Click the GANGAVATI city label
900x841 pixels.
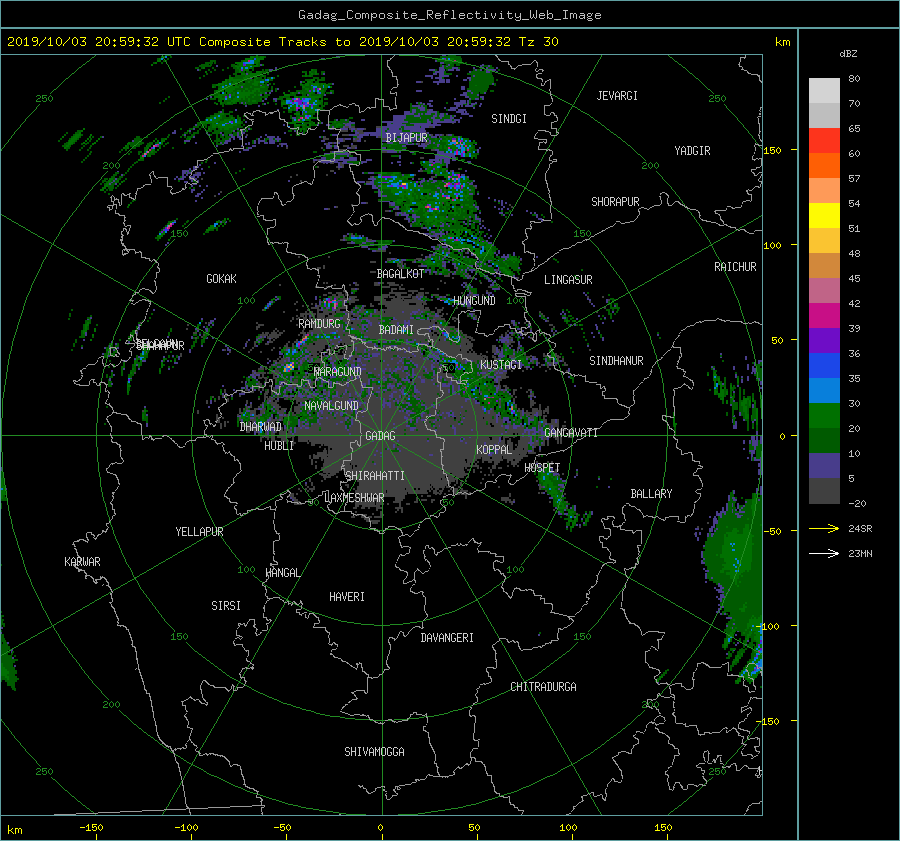[x=571, y=433]
